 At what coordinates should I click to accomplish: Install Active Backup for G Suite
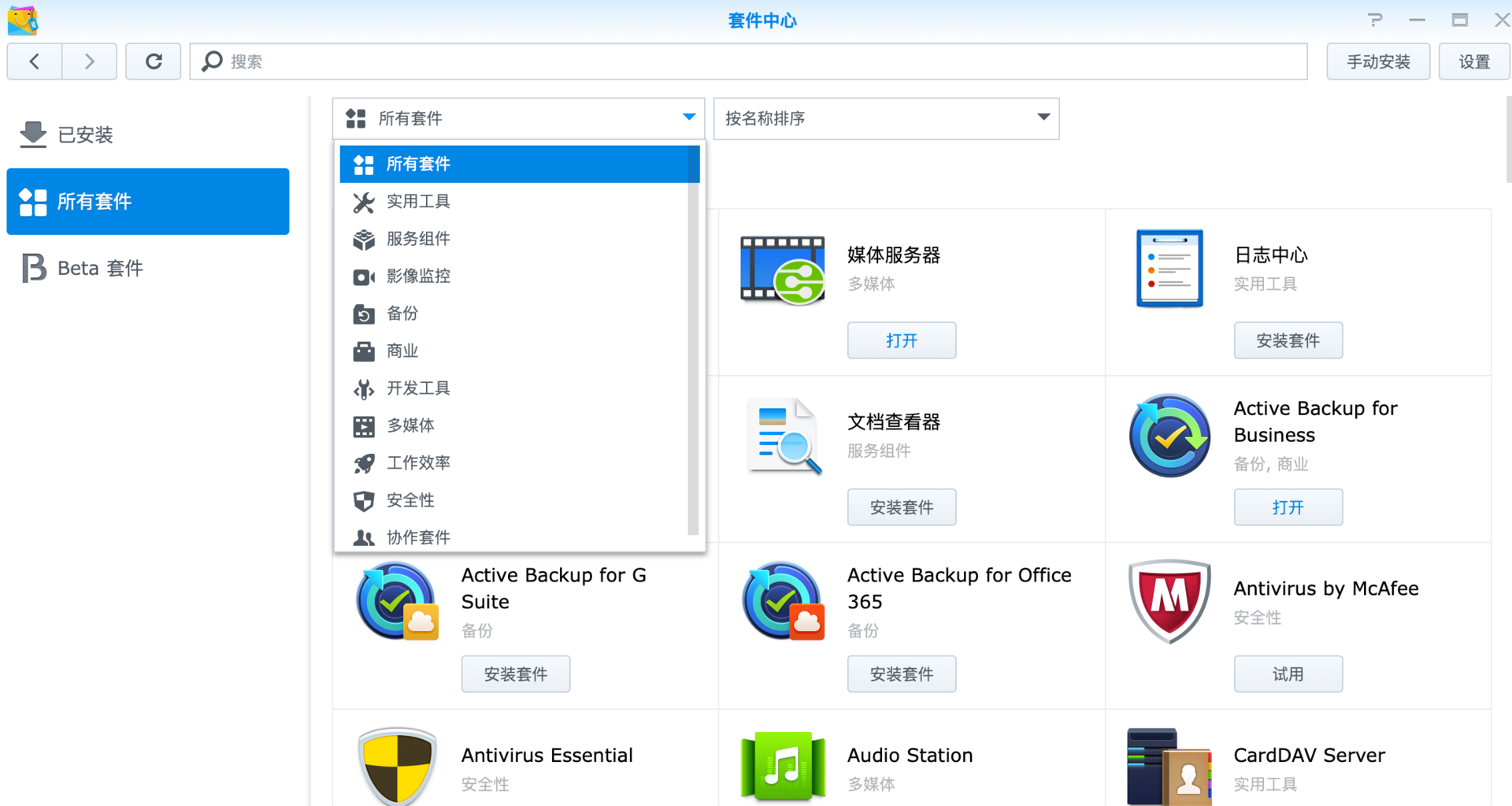point(516,674)
